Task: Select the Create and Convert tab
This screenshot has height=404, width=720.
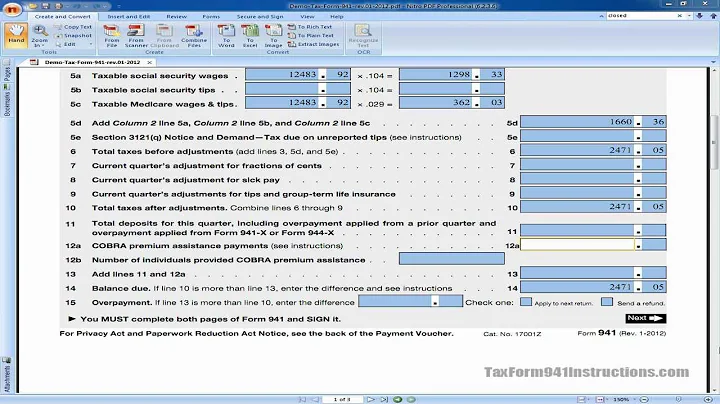Action: pos(62,17)
